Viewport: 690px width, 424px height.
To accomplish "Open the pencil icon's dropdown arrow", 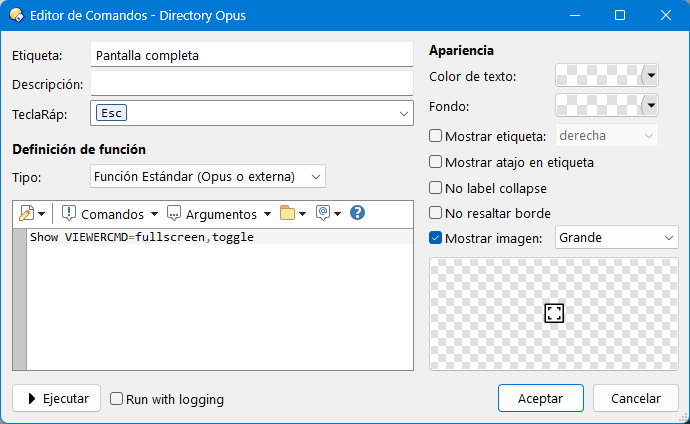I will 41,214.
